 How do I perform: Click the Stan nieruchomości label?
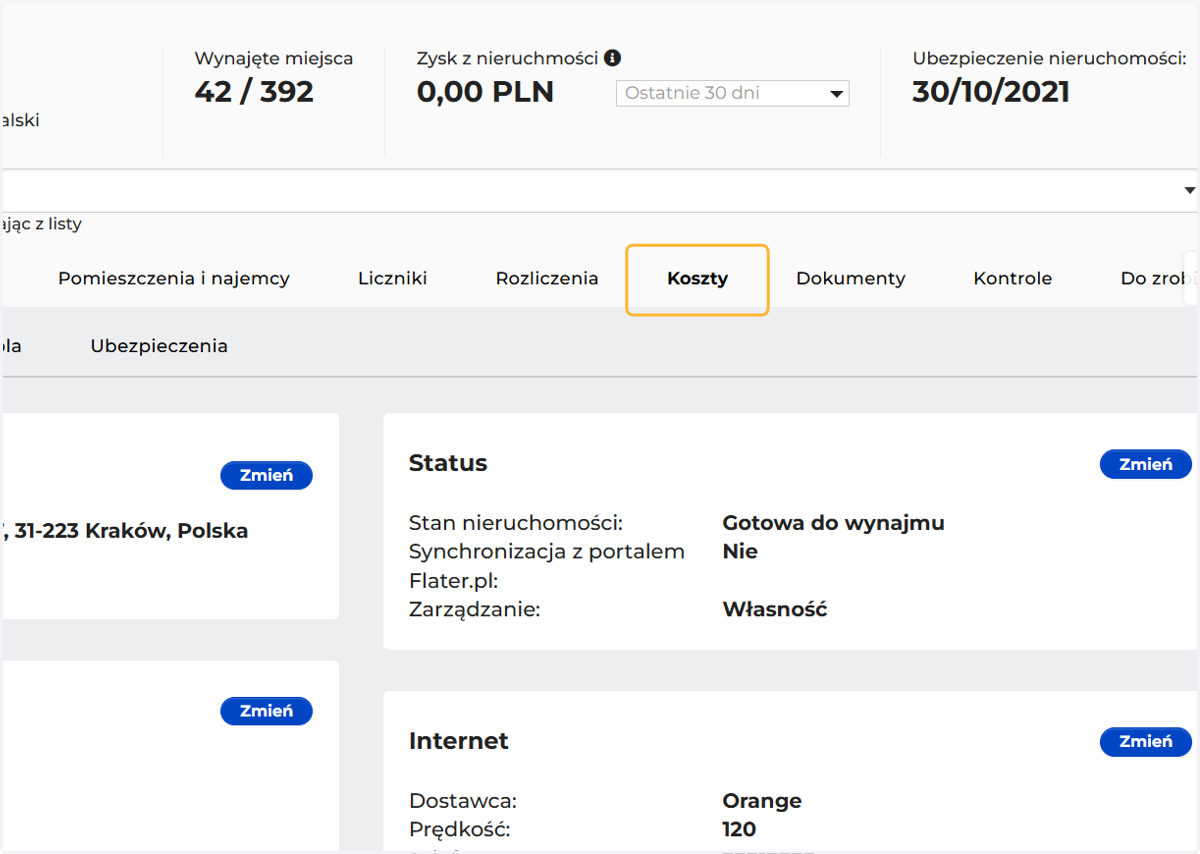[x=516, y=523]
